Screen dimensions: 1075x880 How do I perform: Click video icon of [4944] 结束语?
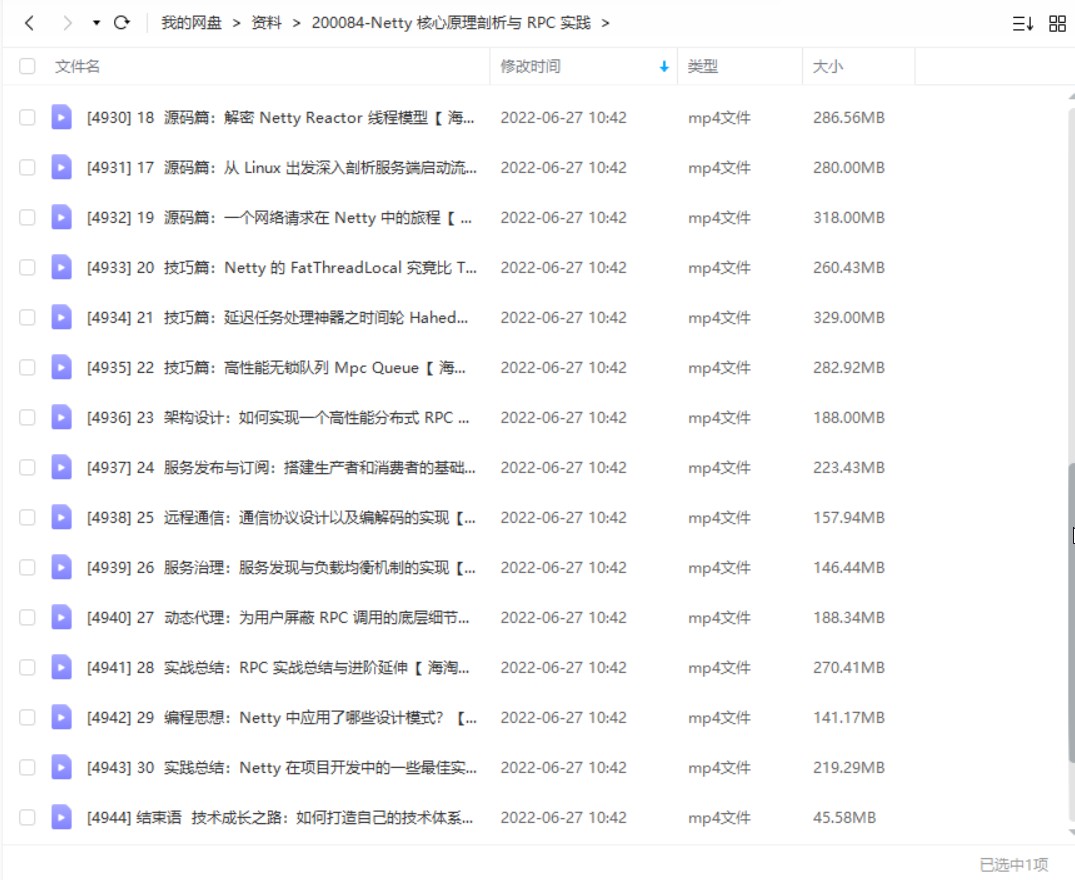(62, 818)
